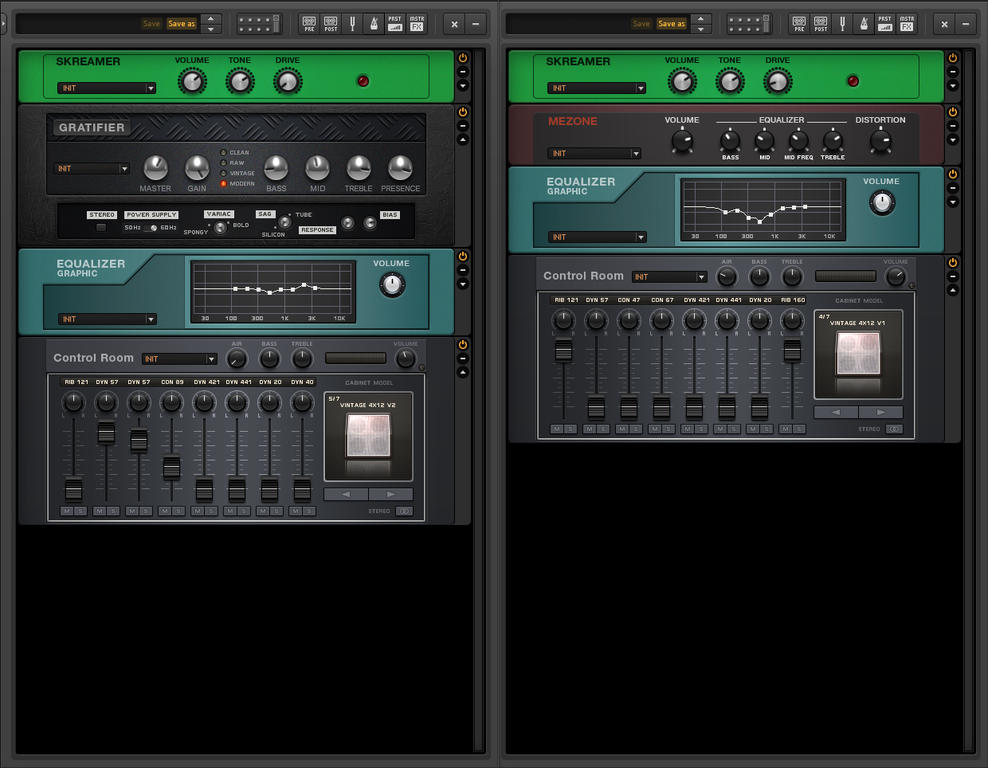Open the Gratifier INIT preset dropdown

pos(93,169)
